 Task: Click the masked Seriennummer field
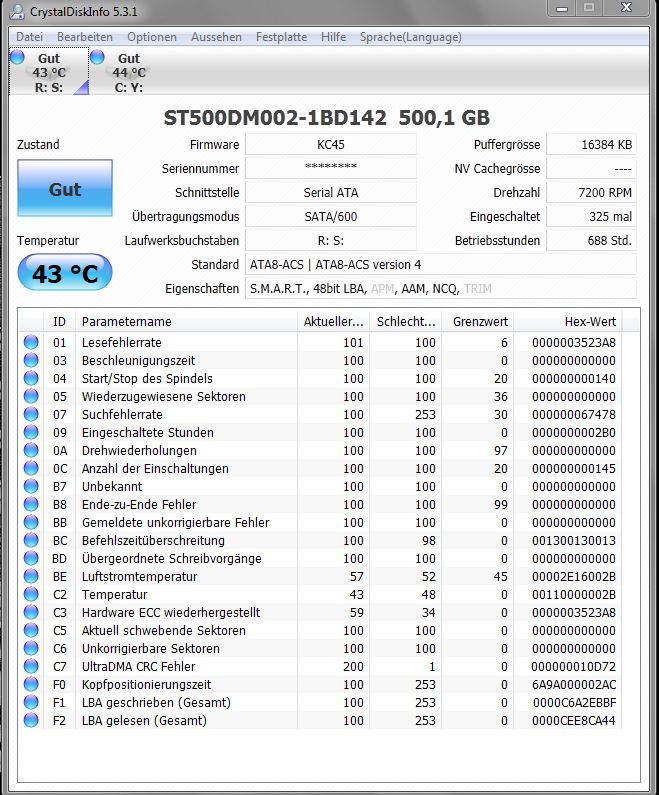coord(331,168)
